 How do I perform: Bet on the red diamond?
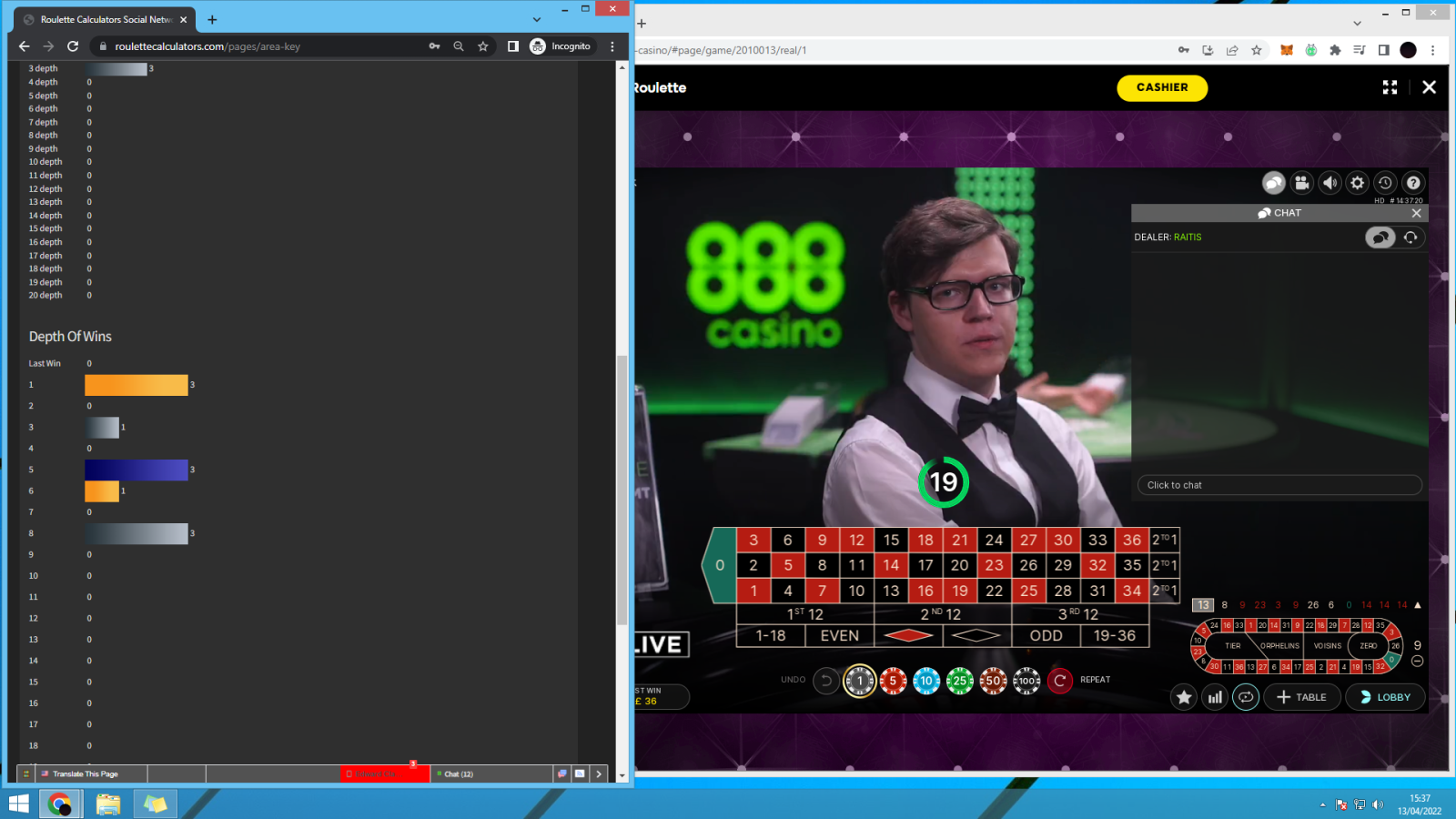(908, 636)
